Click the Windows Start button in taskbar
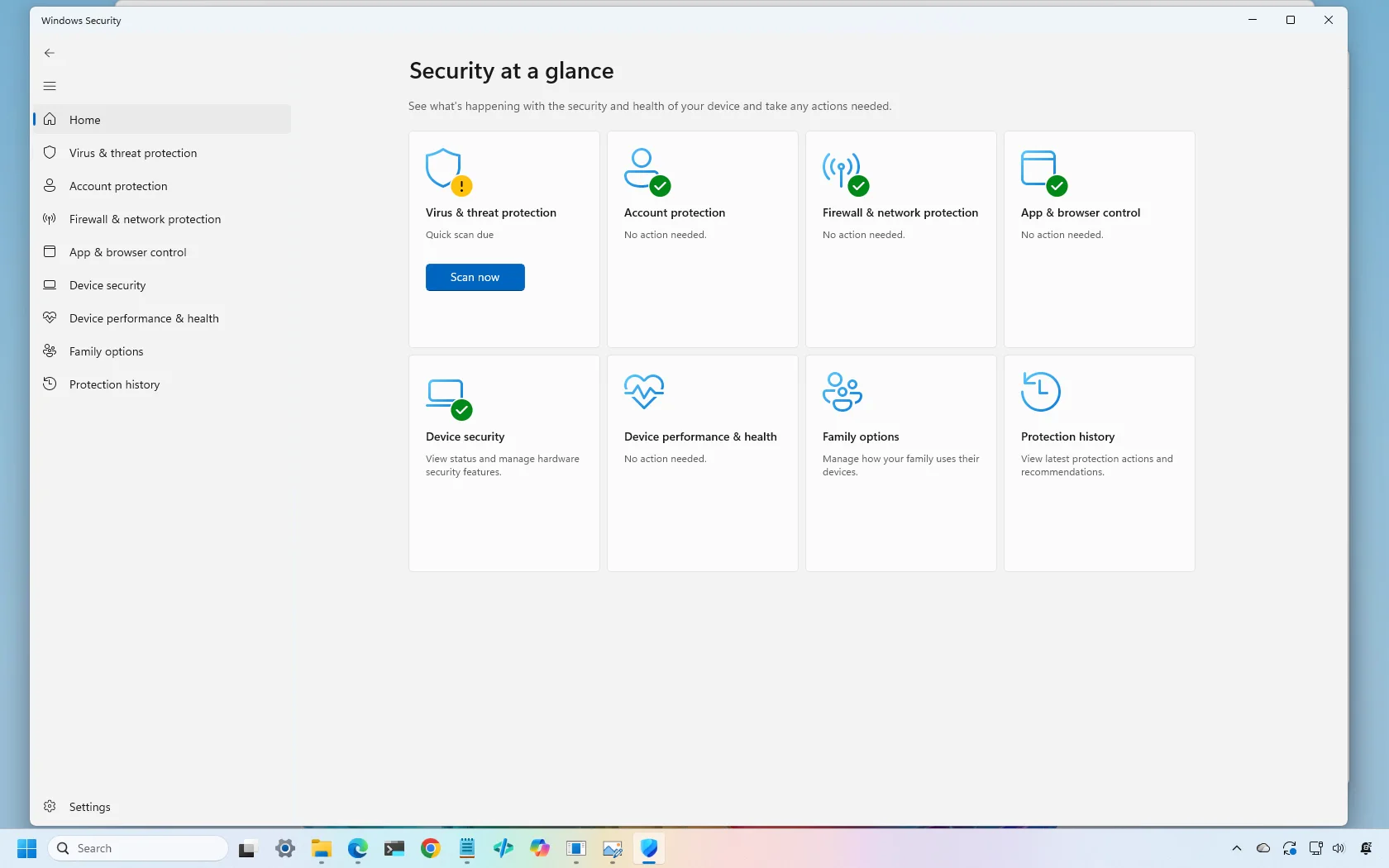 27,848
